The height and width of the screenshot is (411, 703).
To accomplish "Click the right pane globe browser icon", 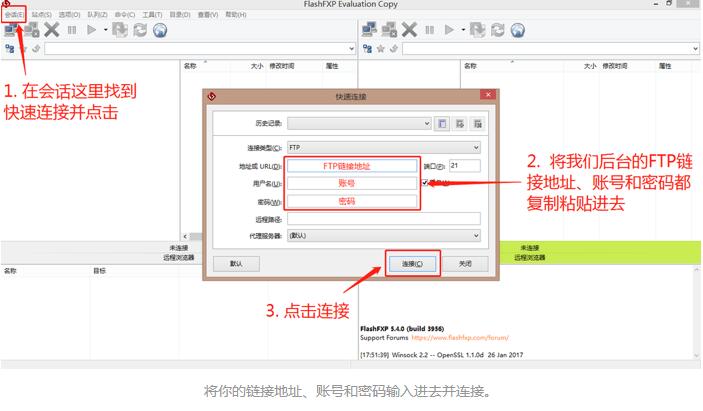I will tap(518, 30).
